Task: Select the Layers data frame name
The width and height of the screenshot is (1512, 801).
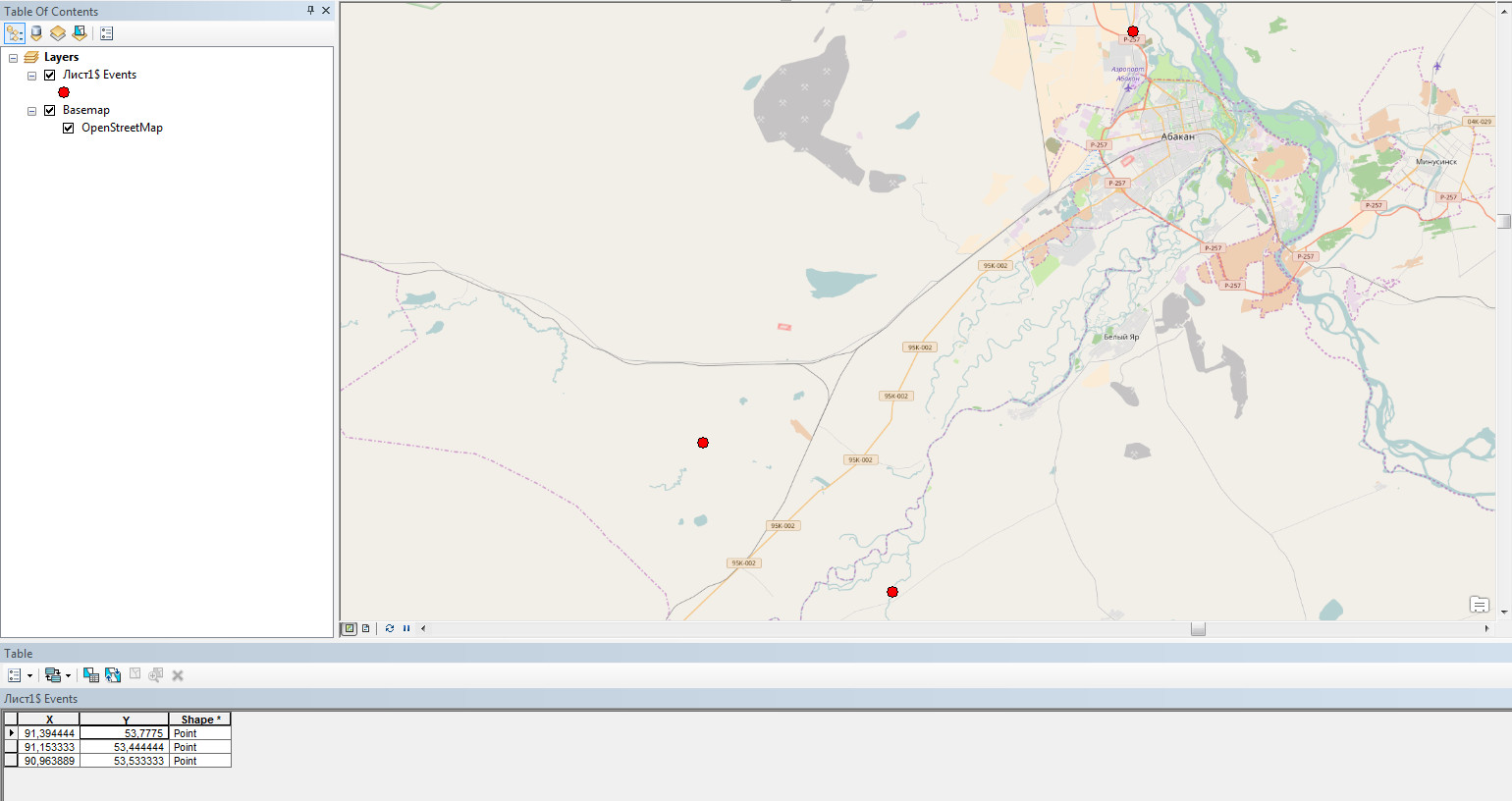Action: click(61, 57)
